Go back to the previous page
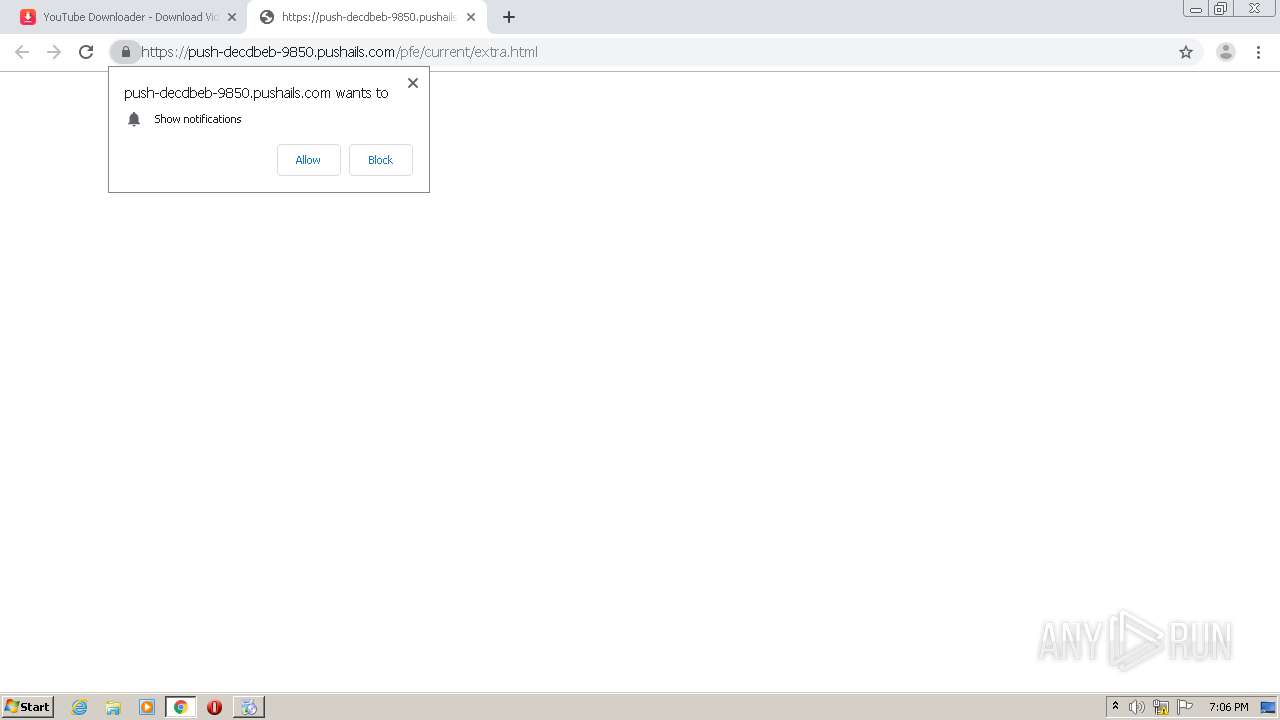The width and height of the screenshot is (1280, 720). tap(22, 52)
